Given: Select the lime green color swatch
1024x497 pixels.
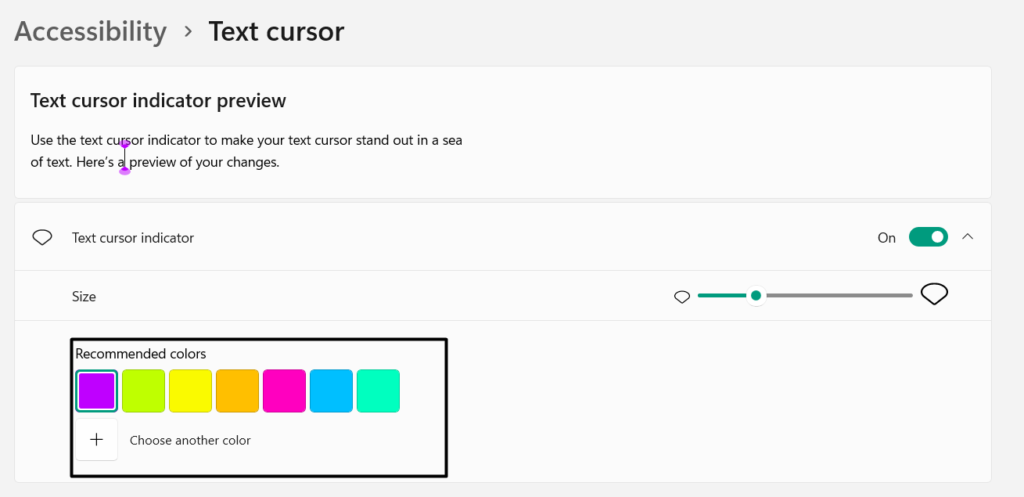Looking at the screenshot, I should (144, 391).
